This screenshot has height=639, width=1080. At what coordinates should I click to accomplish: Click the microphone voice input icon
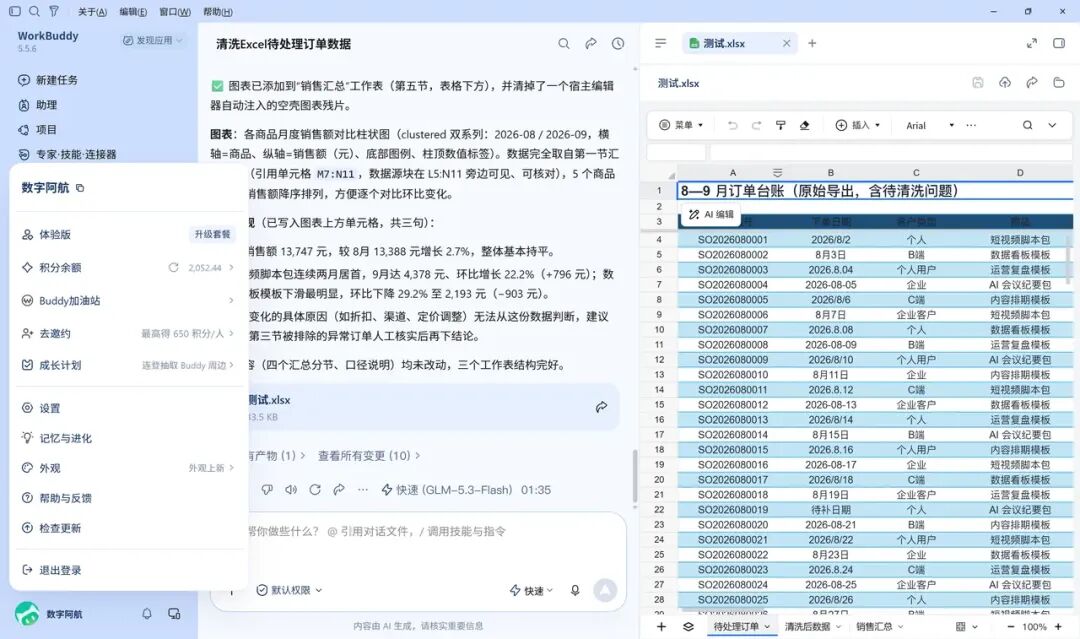point(575,590)
